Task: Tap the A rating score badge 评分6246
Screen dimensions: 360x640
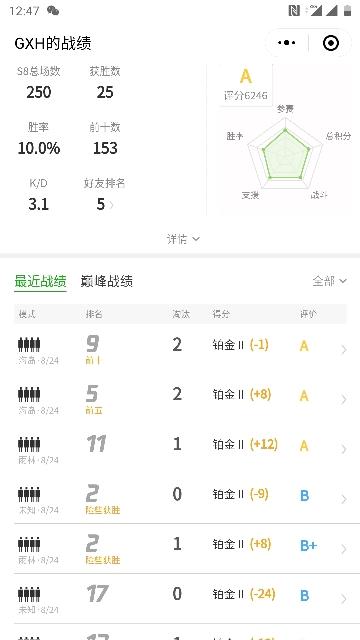Action: (x=246, y=84)
